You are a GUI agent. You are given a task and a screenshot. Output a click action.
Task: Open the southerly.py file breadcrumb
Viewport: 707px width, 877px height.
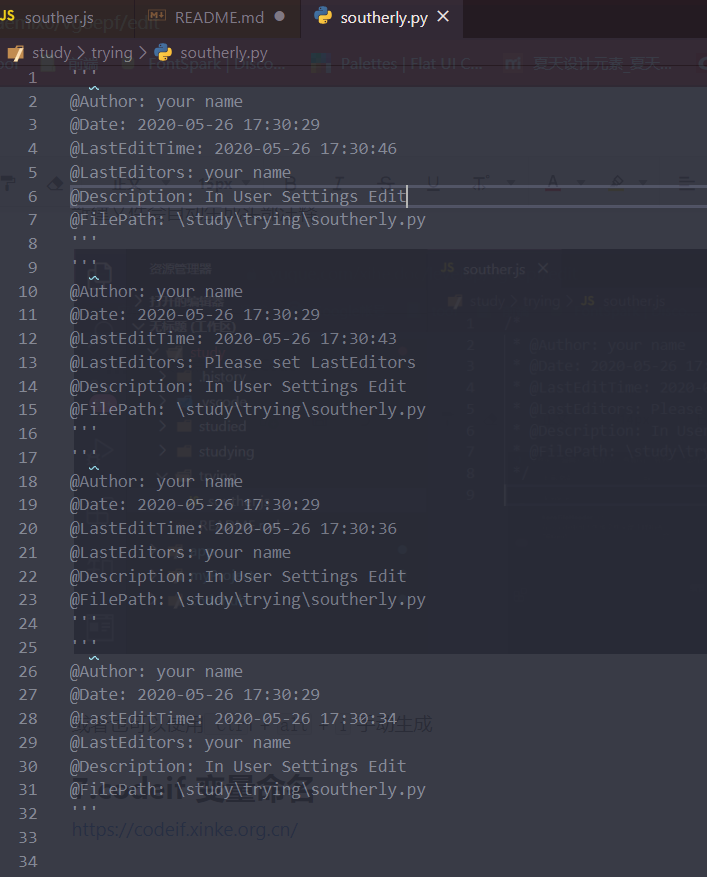pyautogui.click(x=224, y=53)
